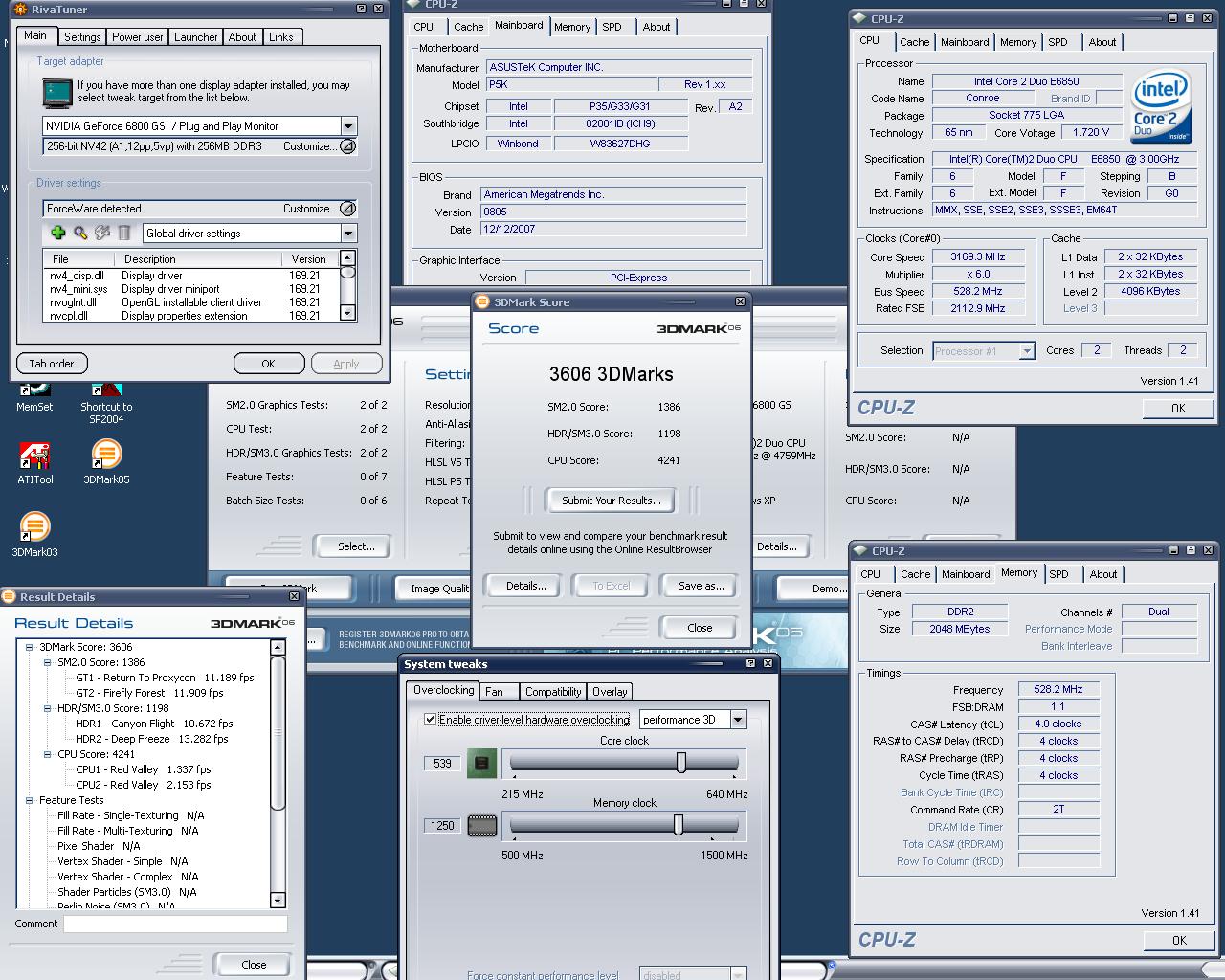Image resolution: width=1225 pixels, height=980 pixels.
Task: Click the Details button in 3DMark Score window
Action: 525,586
